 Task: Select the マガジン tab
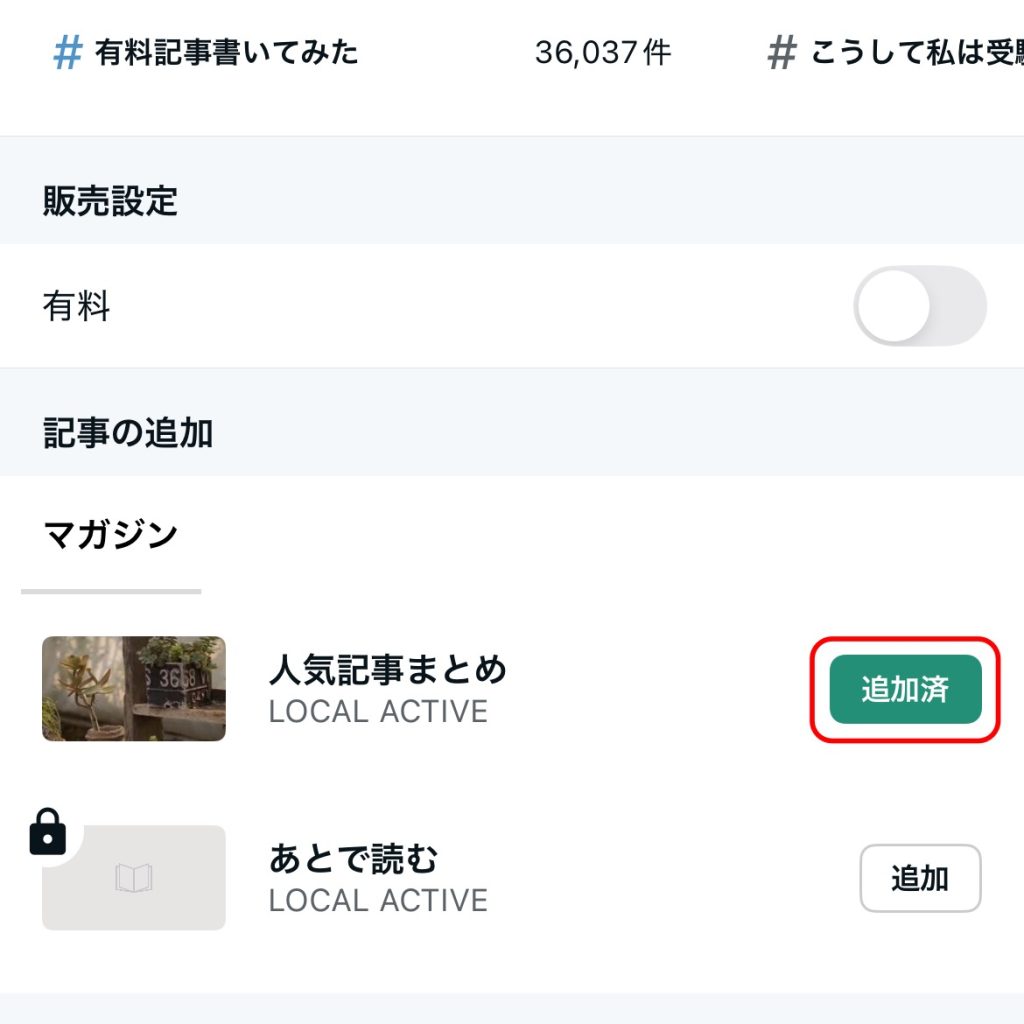(x=110, y=535)
